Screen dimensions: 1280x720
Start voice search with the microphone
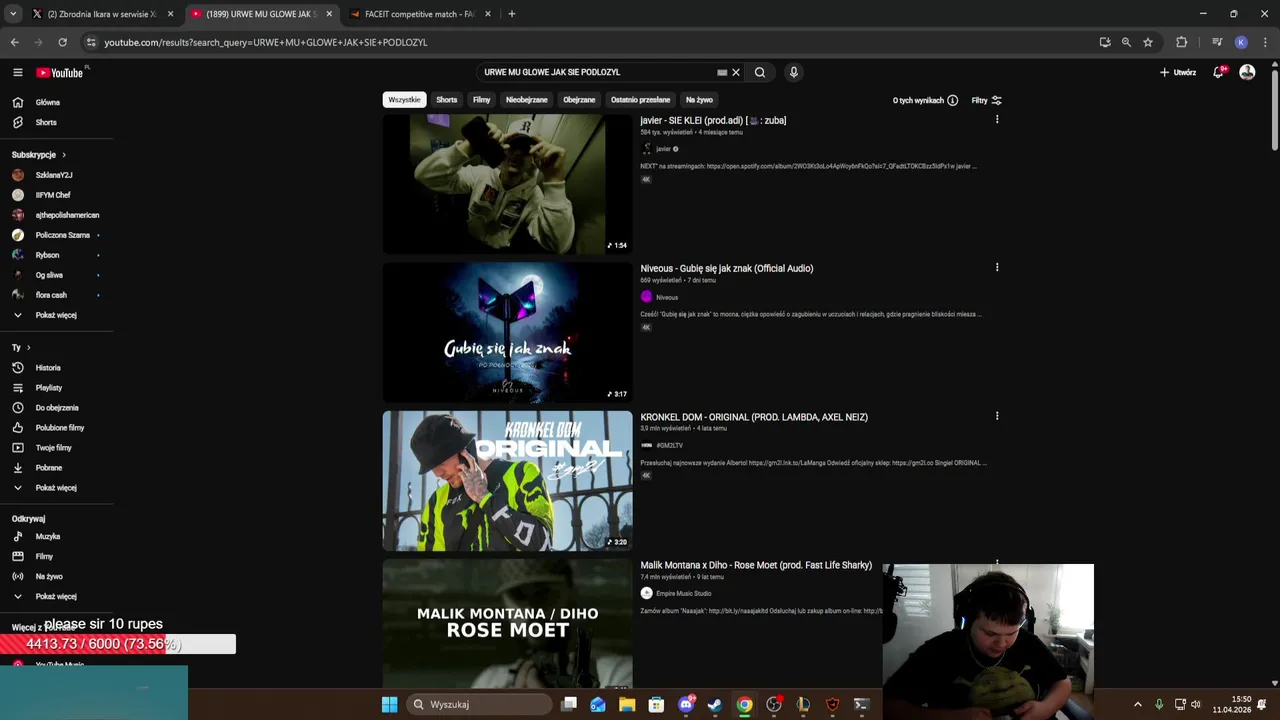tap(794, 72)
